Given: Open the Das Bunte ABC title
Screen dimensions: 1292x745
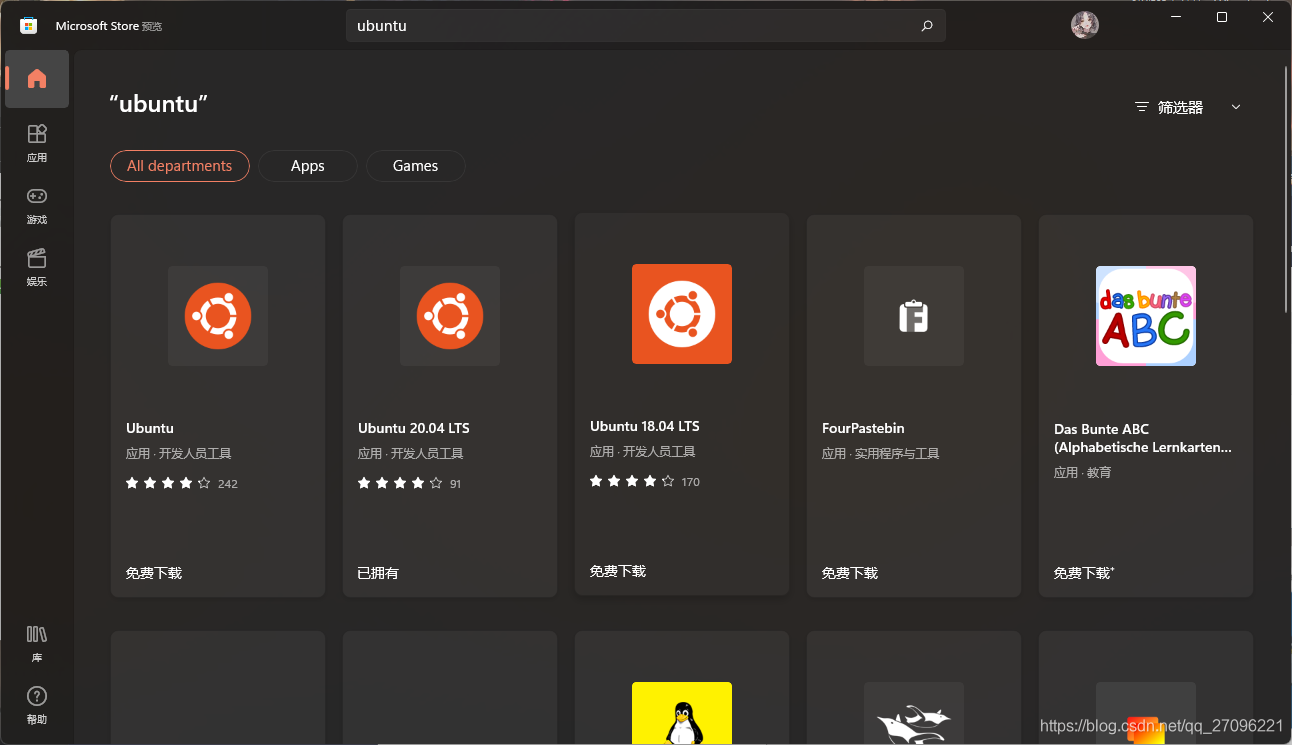Looking at the screenshot, I should 1143,438.
